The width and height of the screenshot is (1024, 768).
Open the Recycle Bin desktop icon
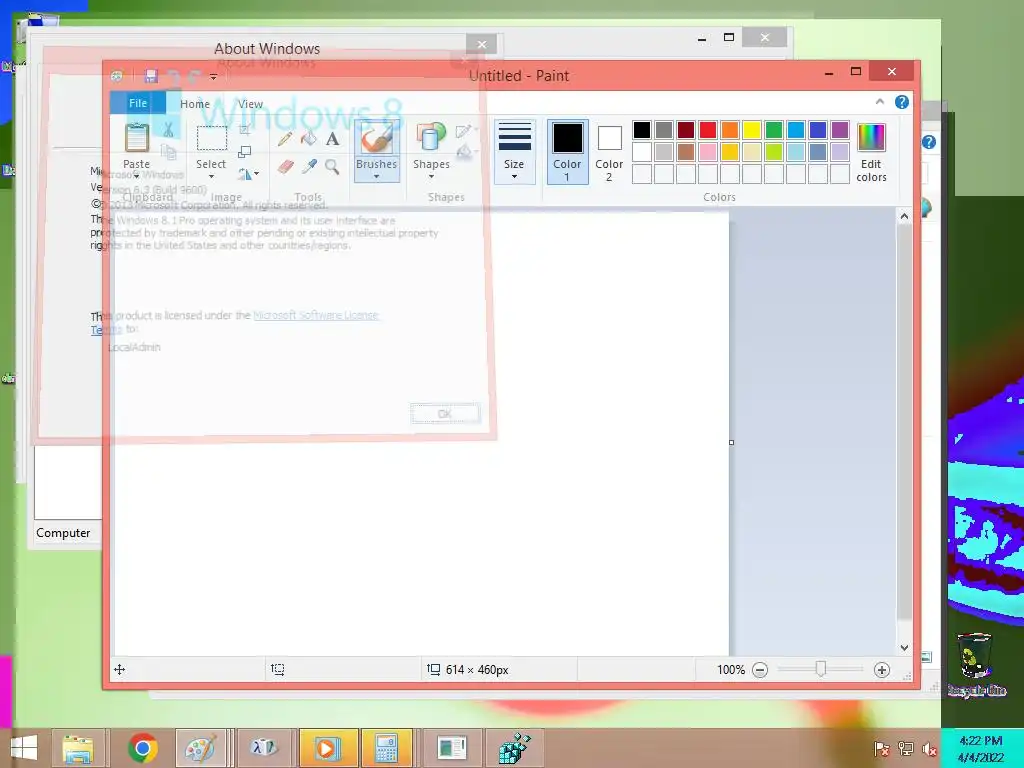(976, 664)
